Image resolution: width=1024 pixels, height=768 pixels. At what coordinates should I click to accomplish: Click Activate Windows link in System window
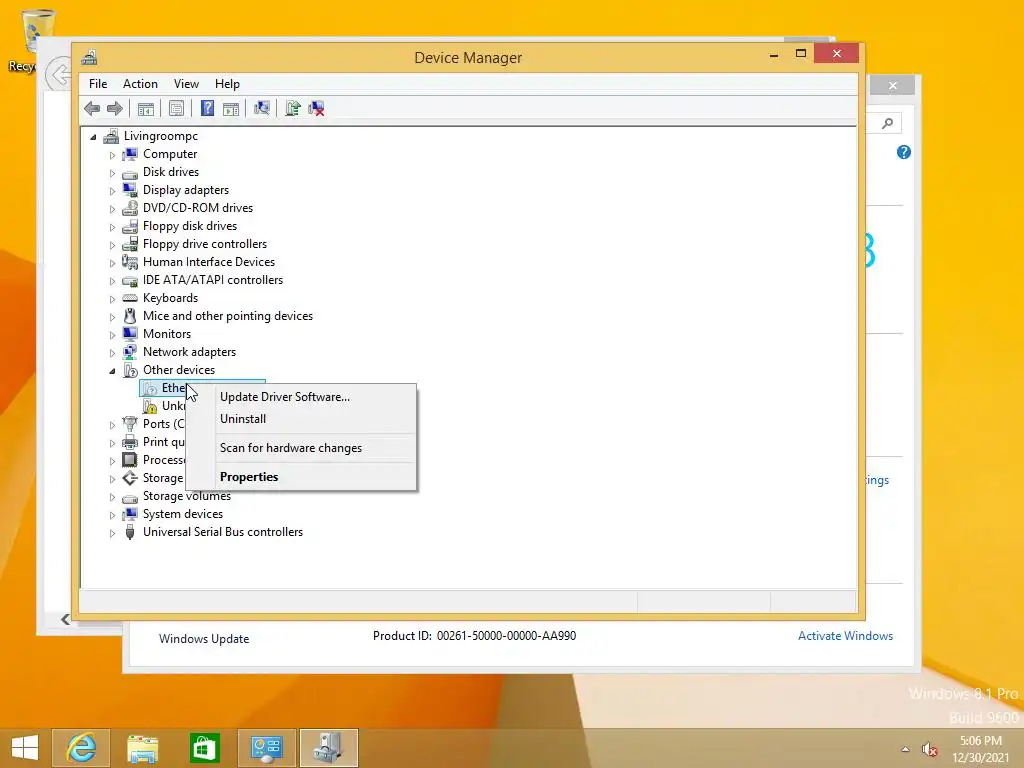click(845, 635)
